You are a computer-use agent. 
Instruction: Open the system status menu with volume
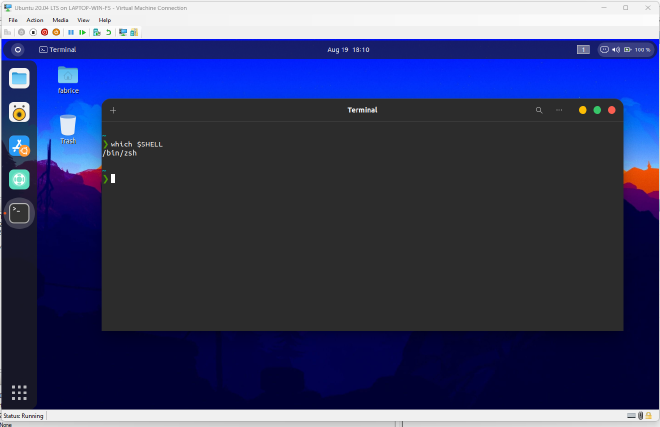click(624, 49)
